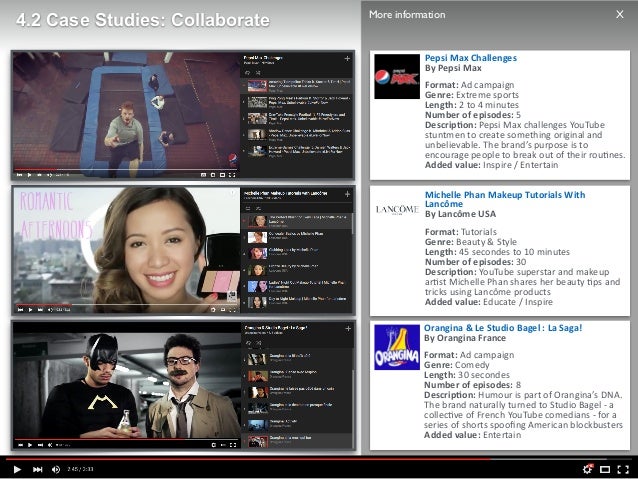Image resolution: width=638 pixels, height=479 pixels.
Task: Mute the main player volume
Action: click(x=57, y=468)
